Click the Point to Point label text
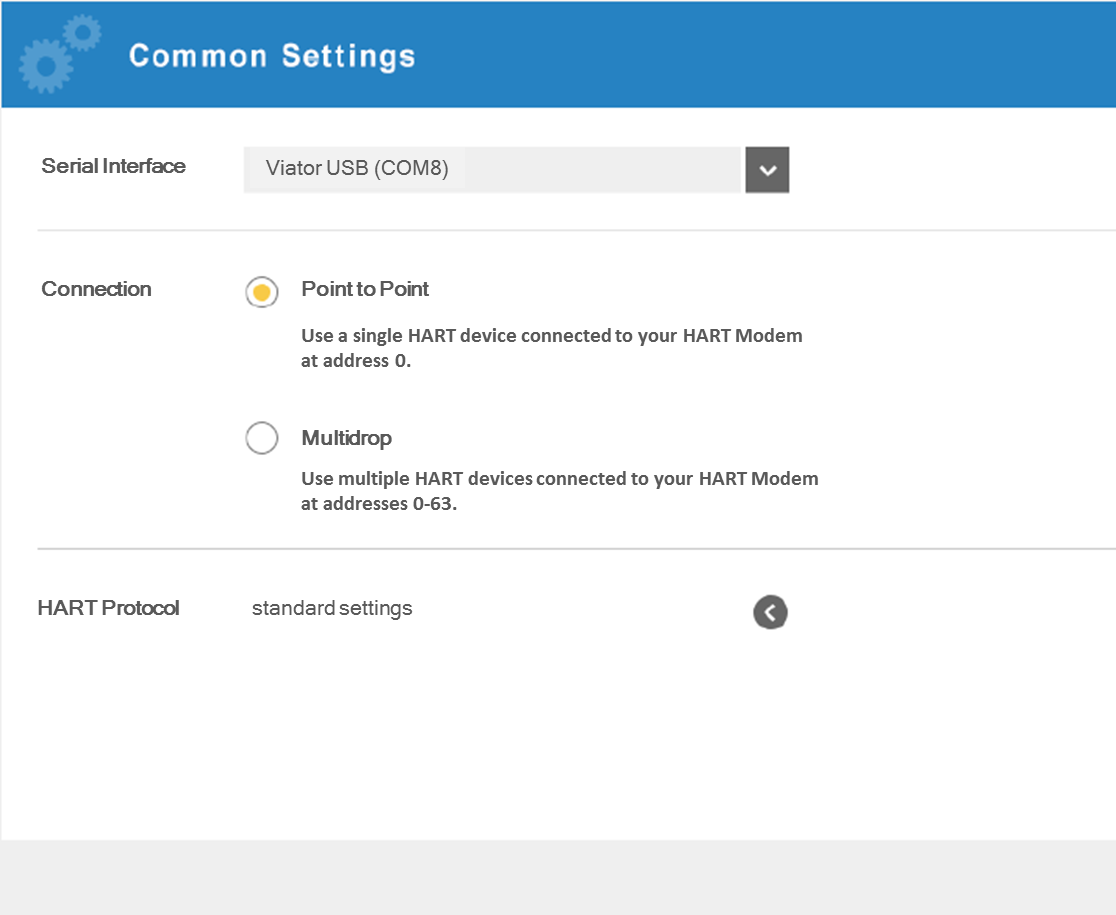This screenshot has height=915, width=1116. click(365, 289)
